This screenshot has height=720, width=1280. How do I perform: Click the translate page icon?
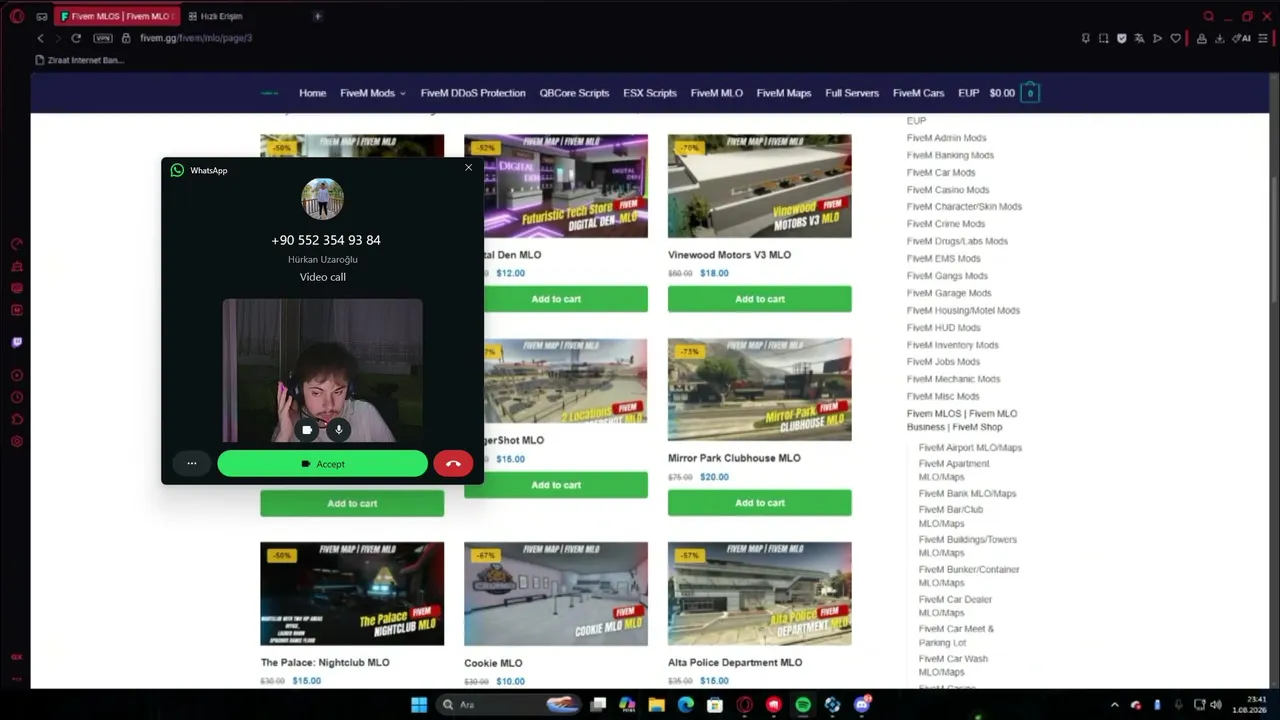tap(1139, 38)
